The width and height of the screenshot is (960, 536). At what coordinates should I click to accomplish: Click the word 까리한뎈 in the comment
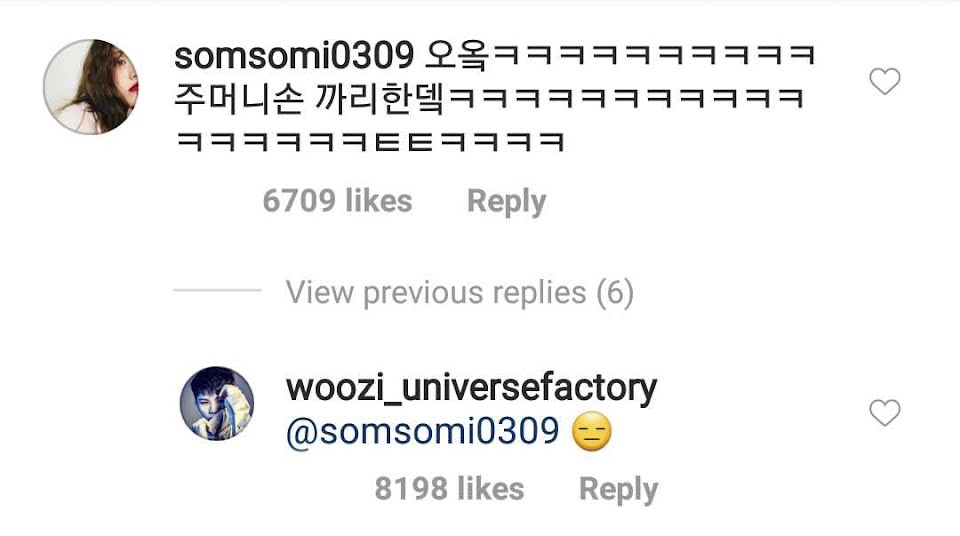[380, 99]
